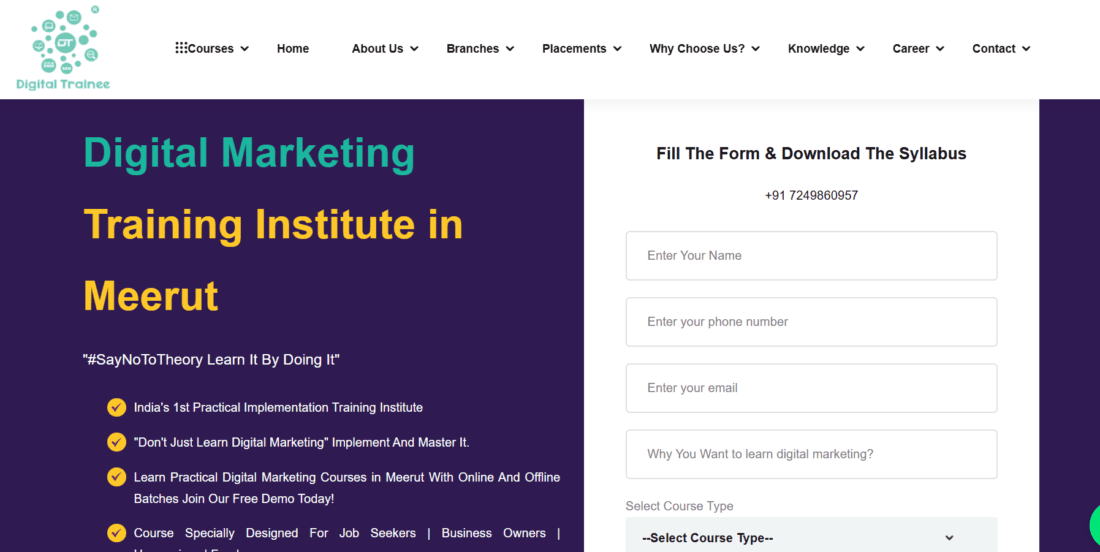Expand the About Us dropdown arrow

tap(414, 49)
